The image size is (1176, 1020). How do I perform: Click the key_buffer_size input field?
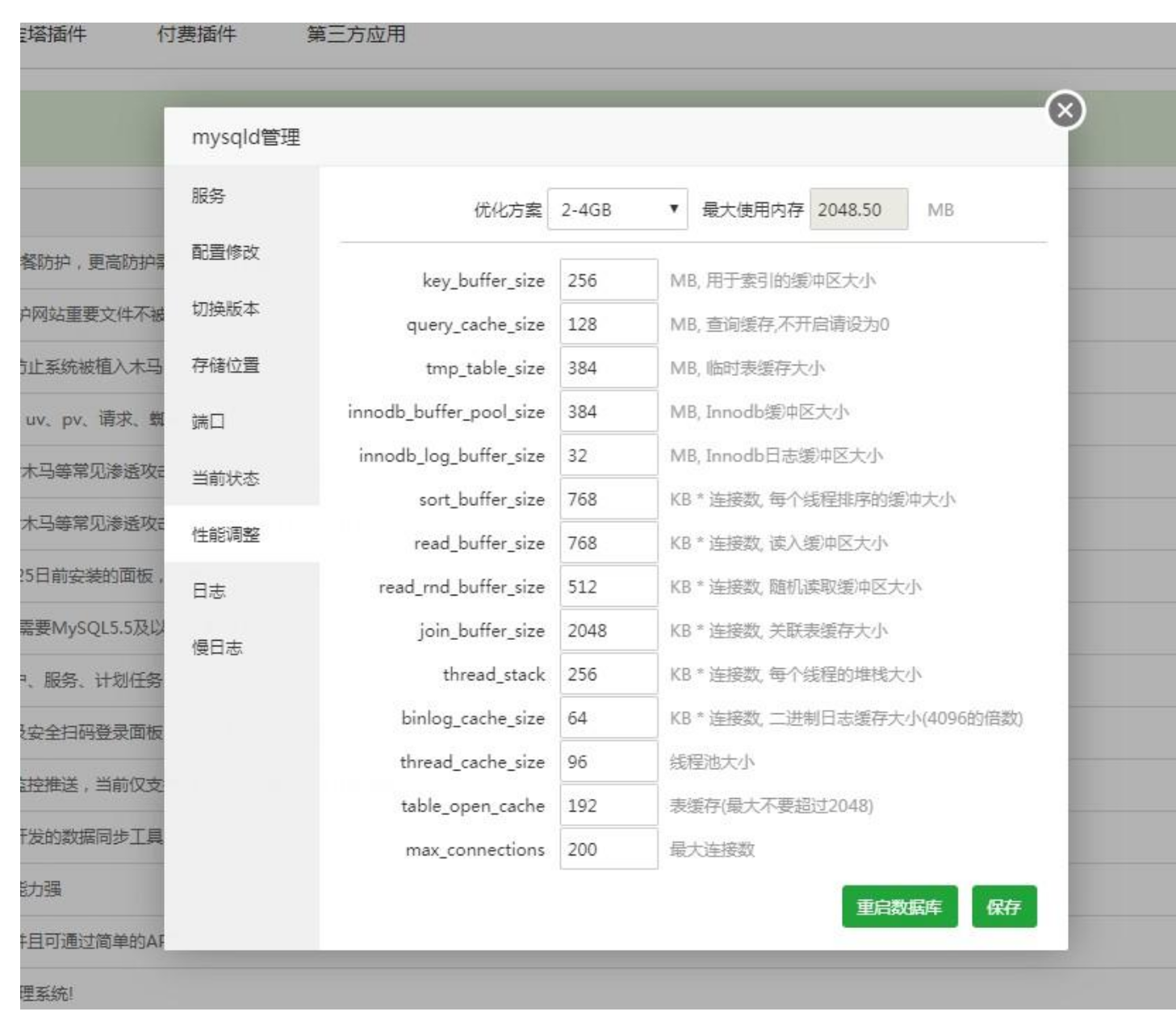(608, 281)
